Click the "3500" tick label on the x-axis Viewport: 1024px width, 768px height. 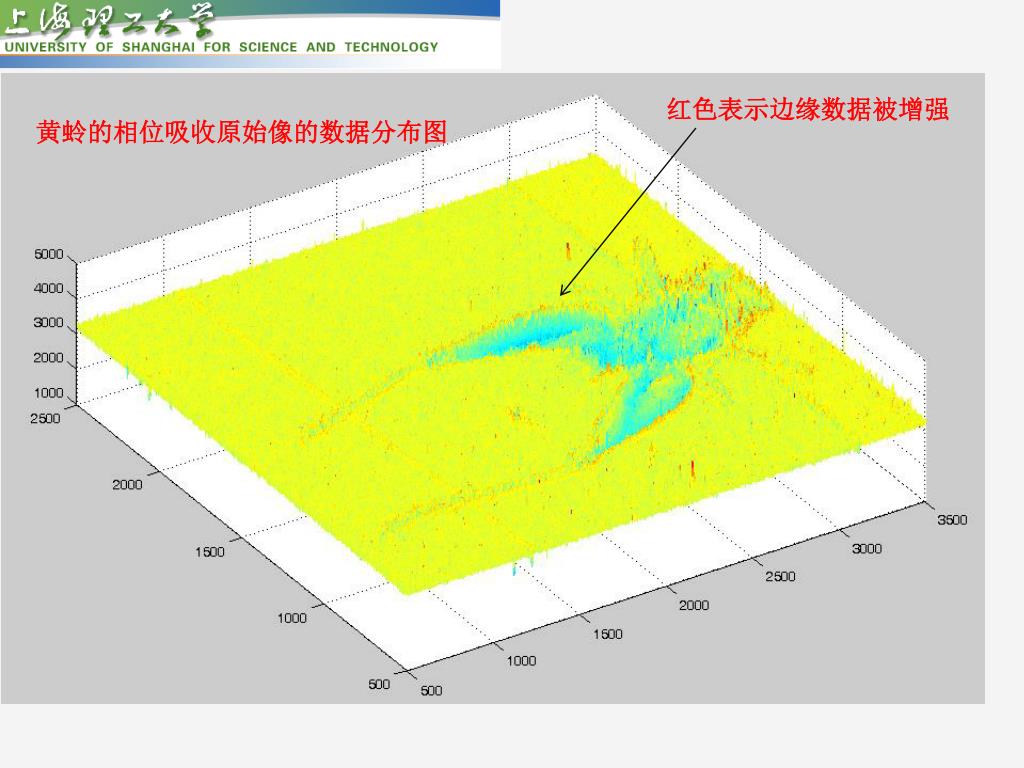(x=952, y=520)
